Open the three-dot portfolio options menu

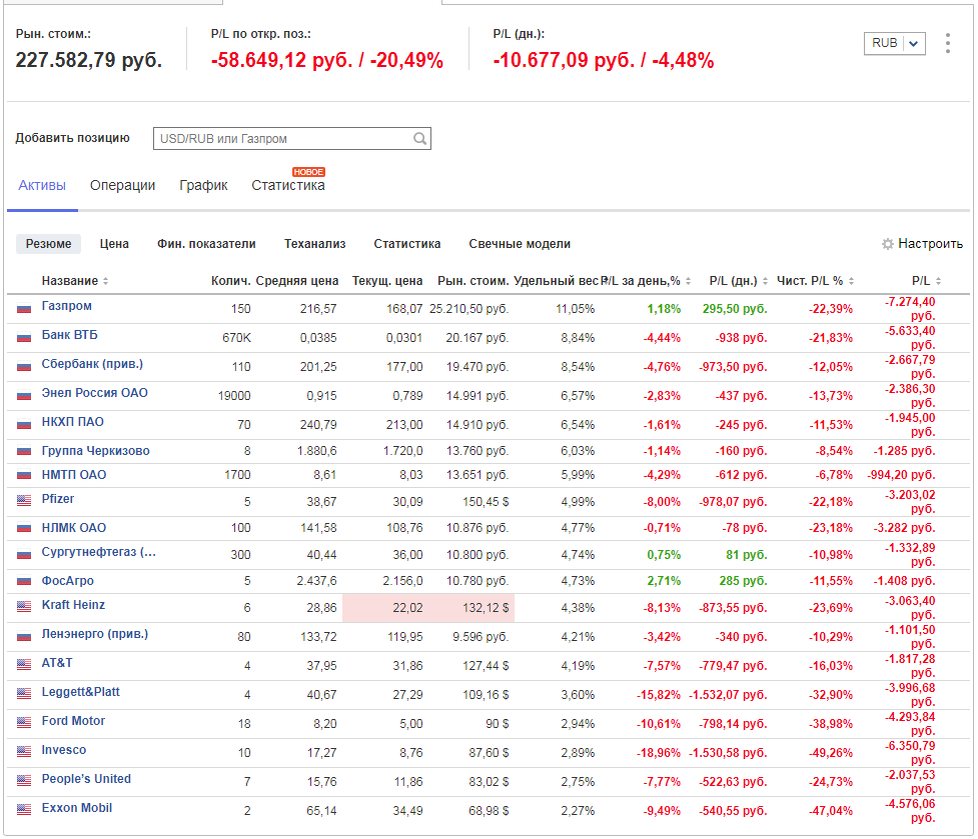click(x=947, y=43)
